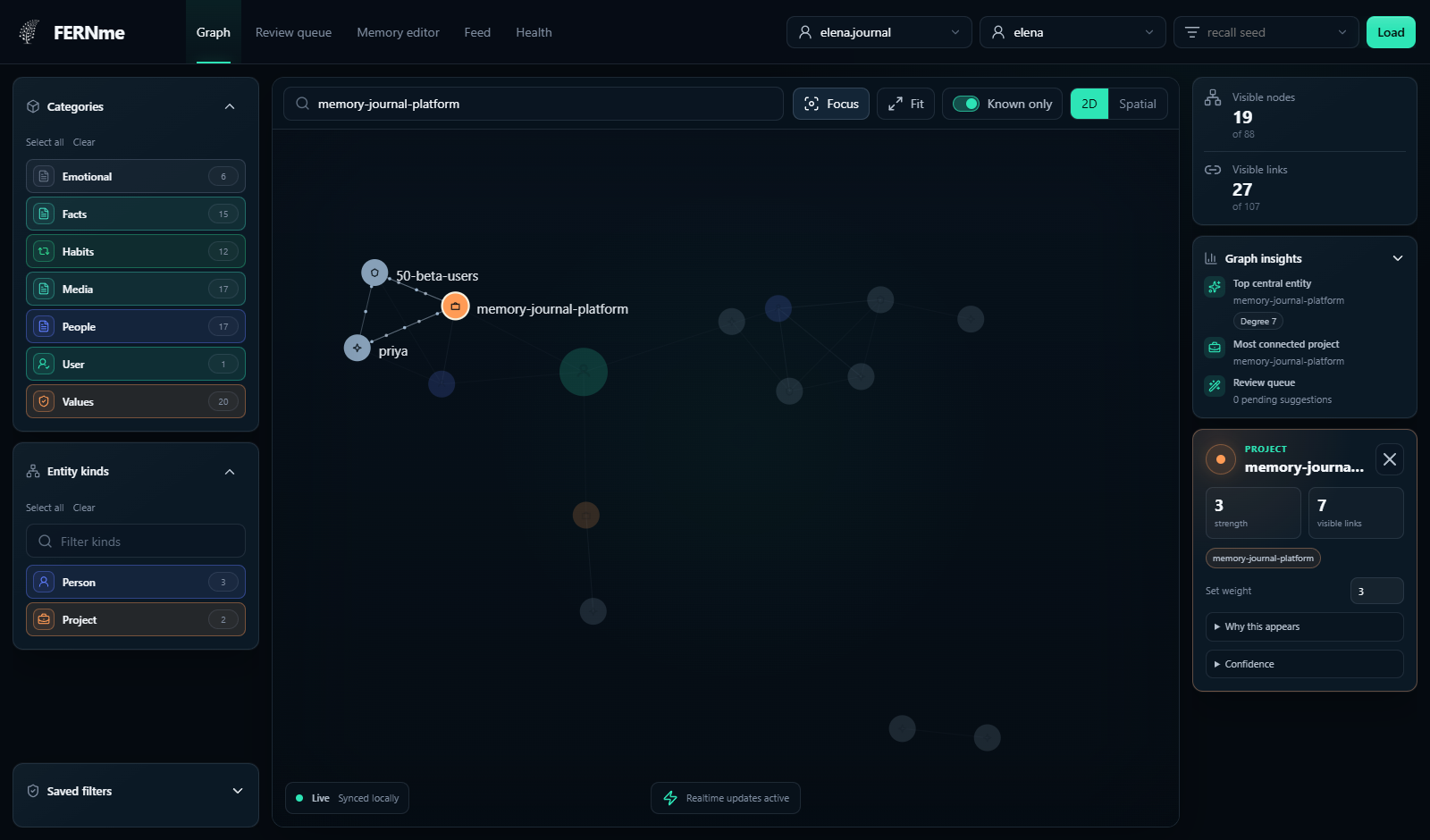Click the Most connected project briefcase icon
The width and height of the screenshot is (1430, 840).
1215,348
